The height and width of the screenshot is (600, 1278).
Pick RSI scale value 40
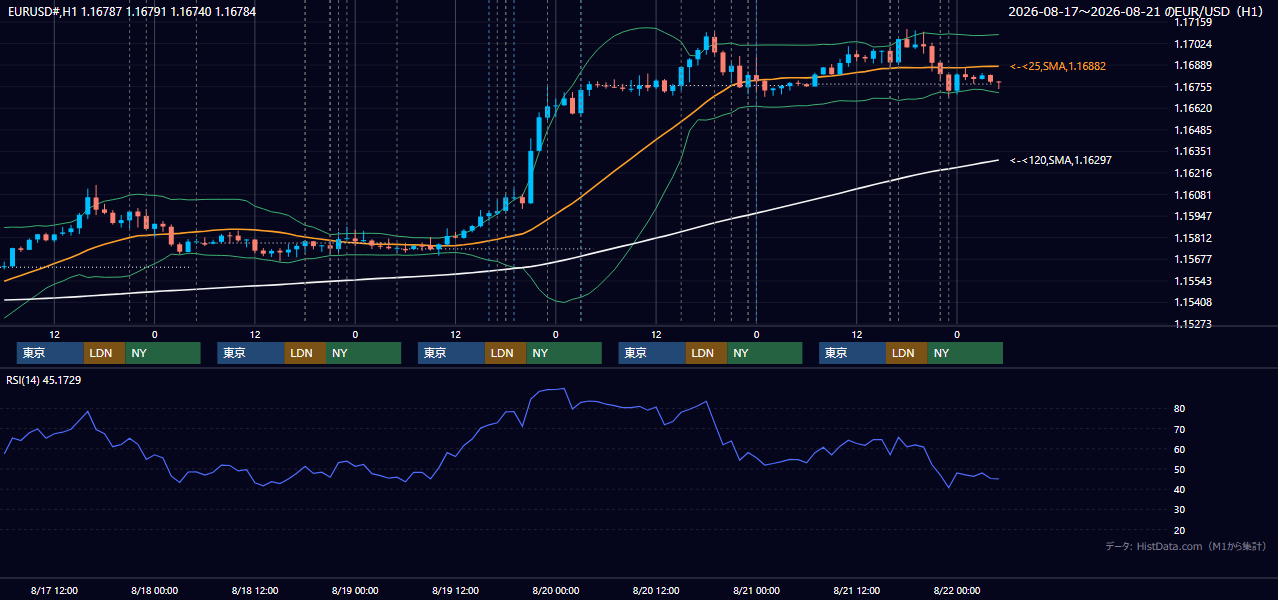pos(1180,489)
